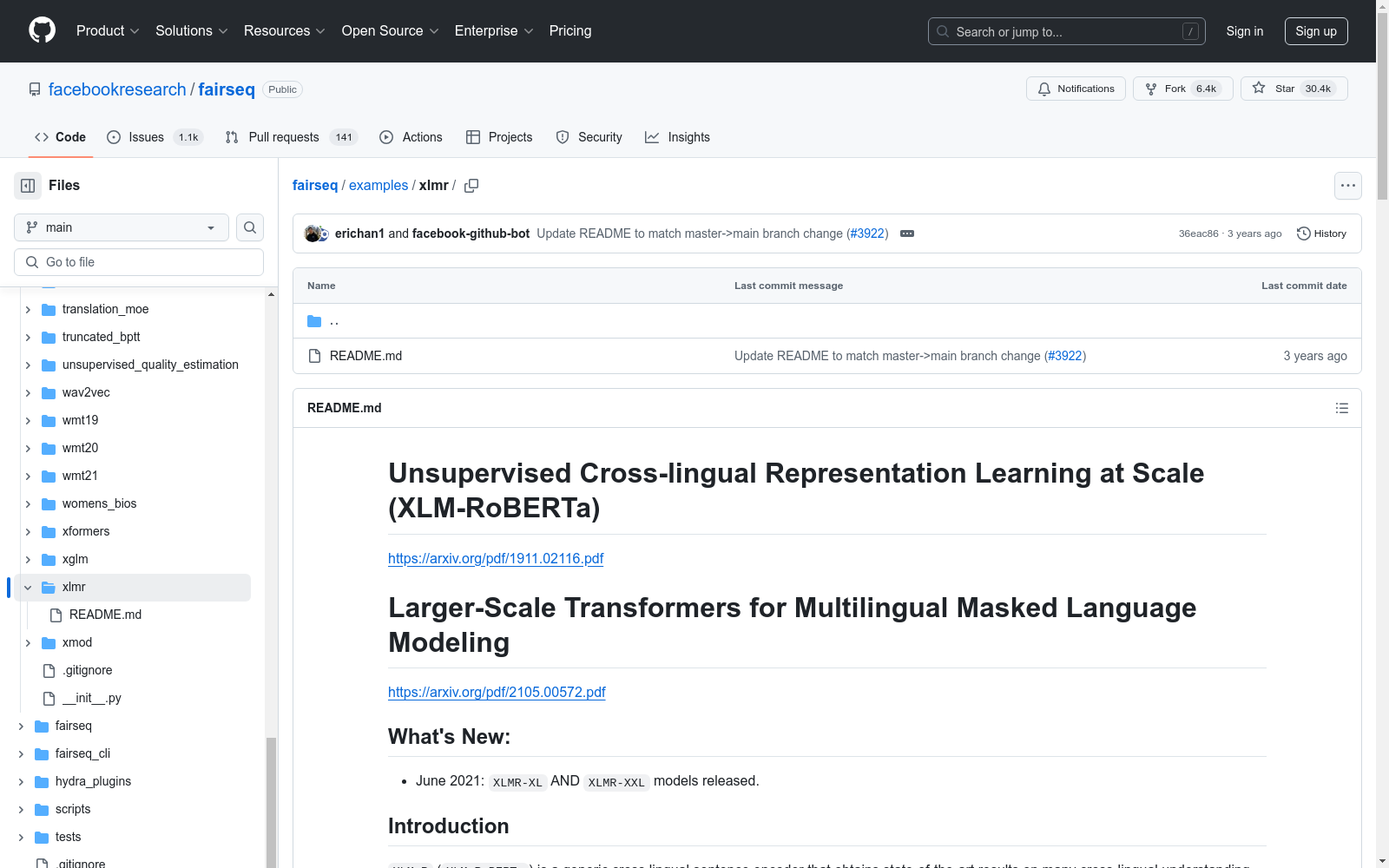1389x868 pixels.
Task: Open the fairseq repository title link
Action: point(227,89)
